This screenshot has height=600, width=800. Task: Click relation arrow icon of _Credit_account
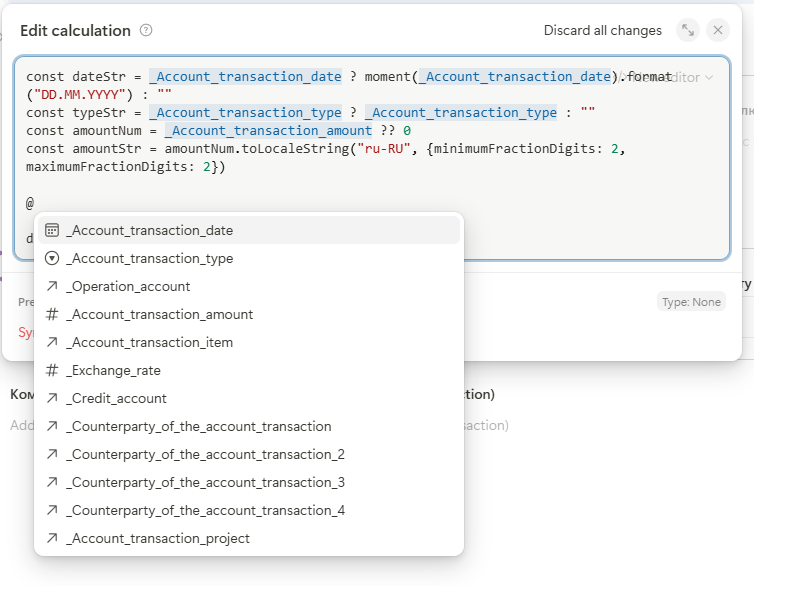pyautogui.click(x=52, y=398)
